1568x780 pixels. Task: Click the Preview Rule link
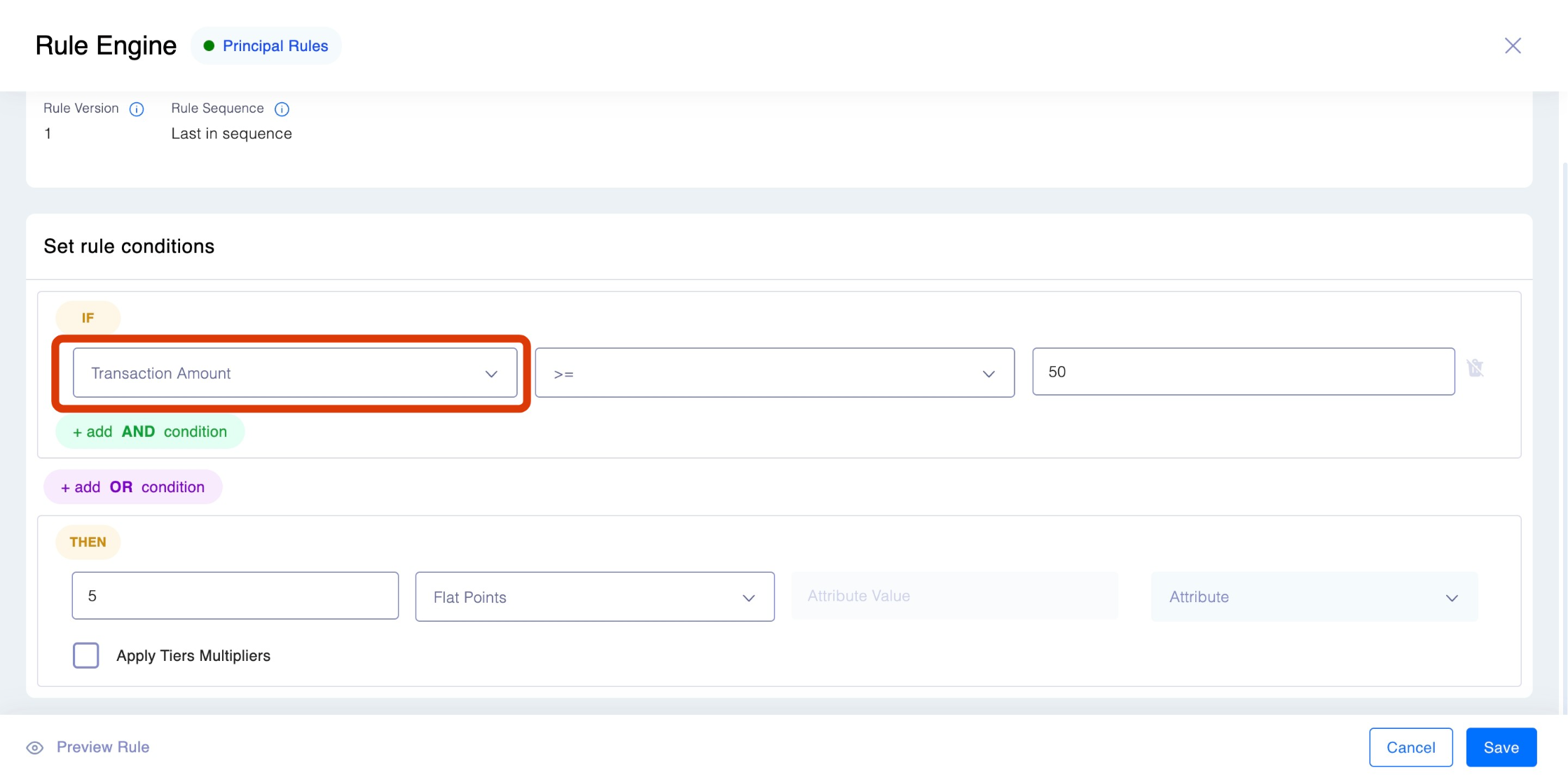(103, 747)
